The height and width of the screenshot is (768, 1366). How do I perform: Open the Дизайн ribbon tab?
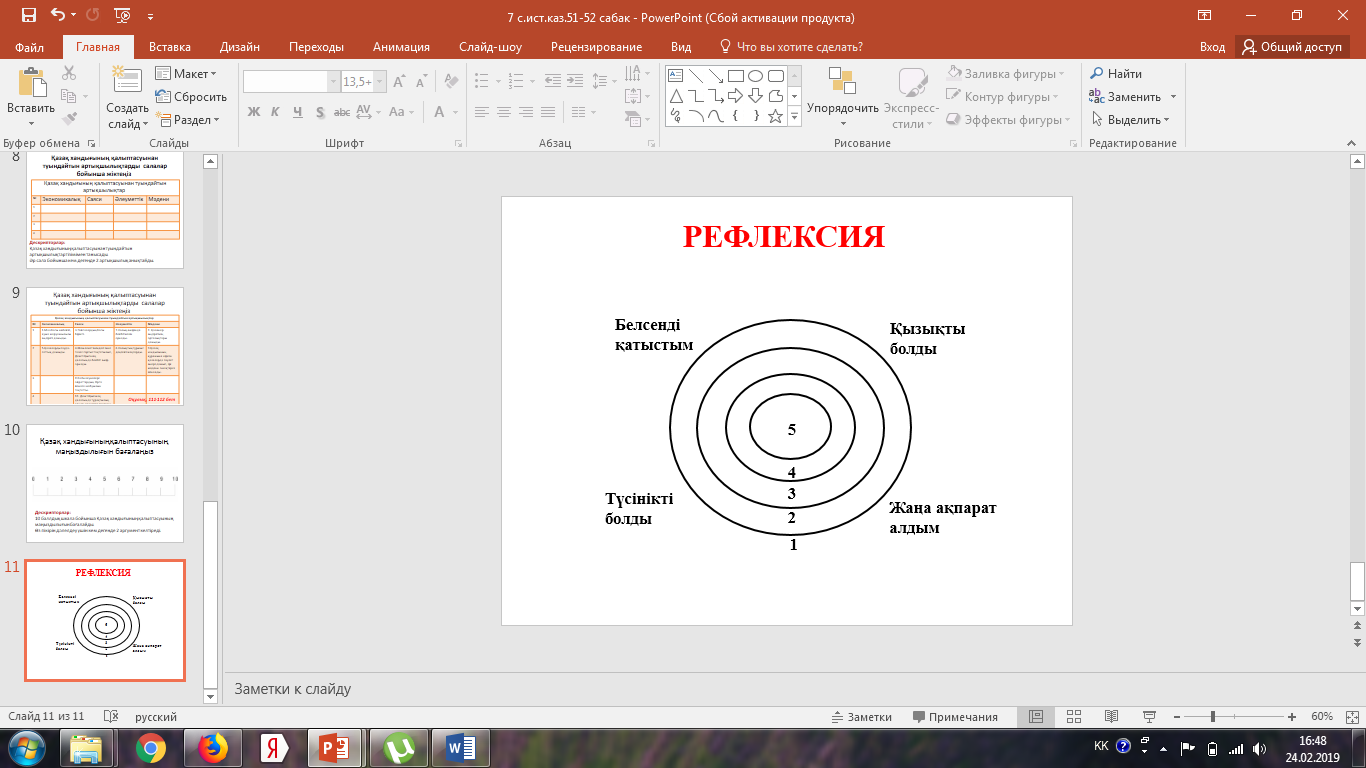(240, 47)
